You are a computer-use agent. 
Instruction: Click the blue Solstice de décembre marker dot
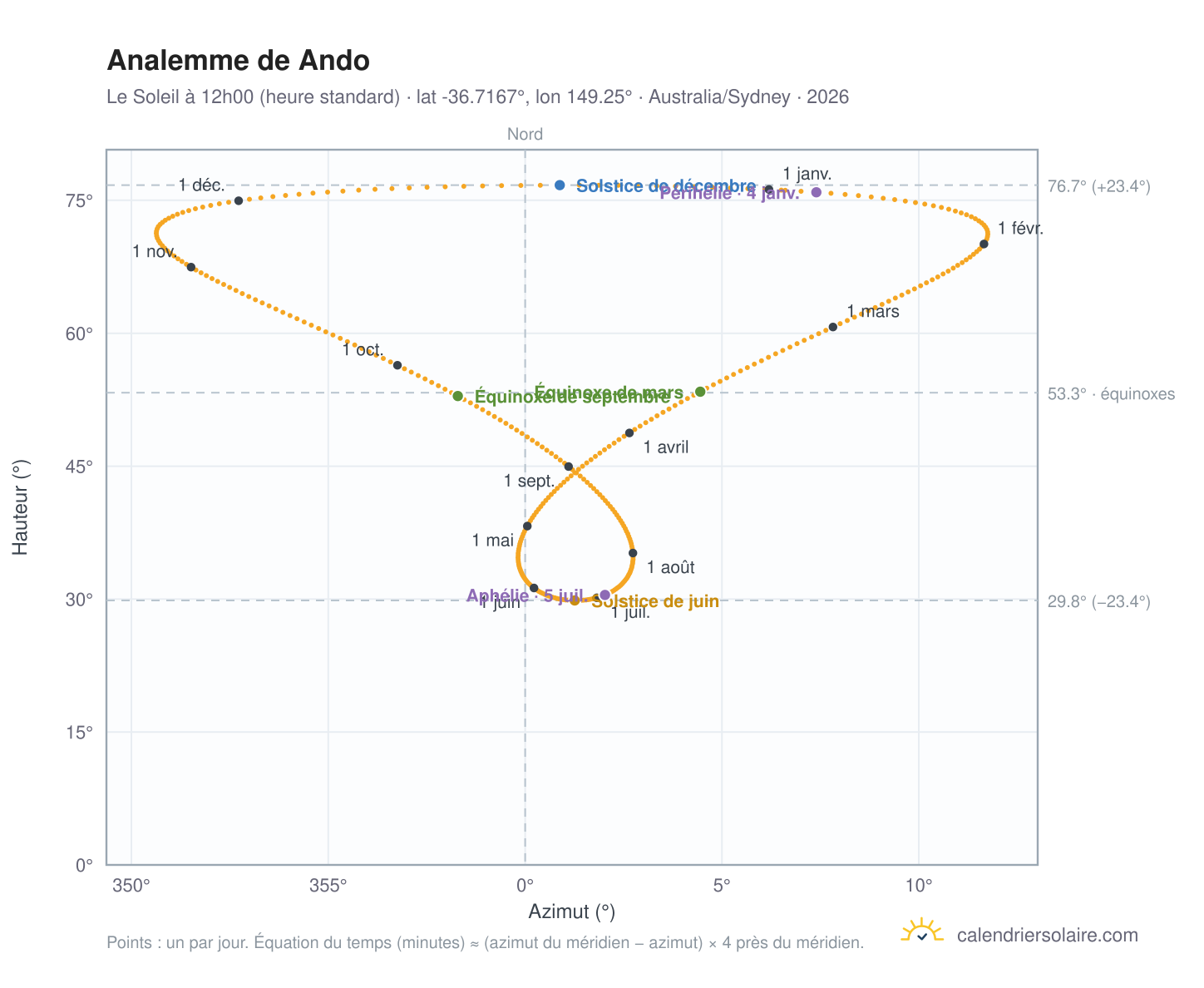(x=560, y=185)
